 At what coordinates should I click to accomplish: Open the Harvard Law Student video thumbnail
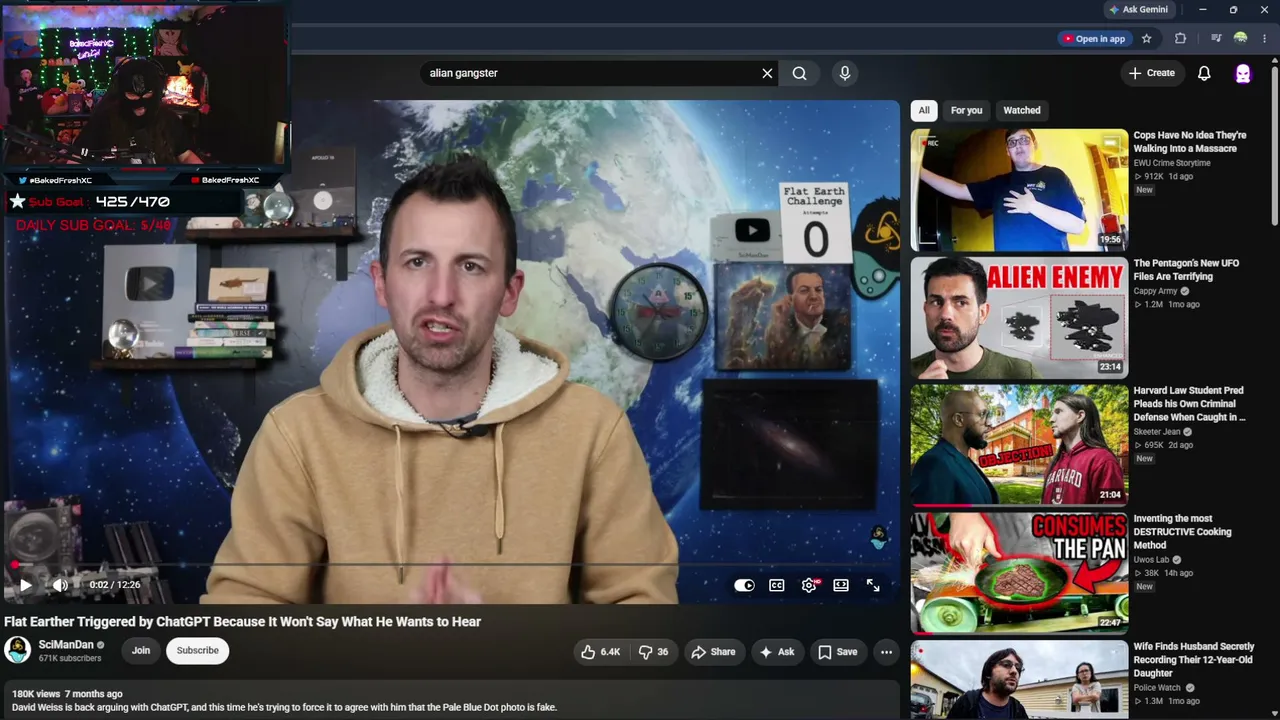[1019, 446]
